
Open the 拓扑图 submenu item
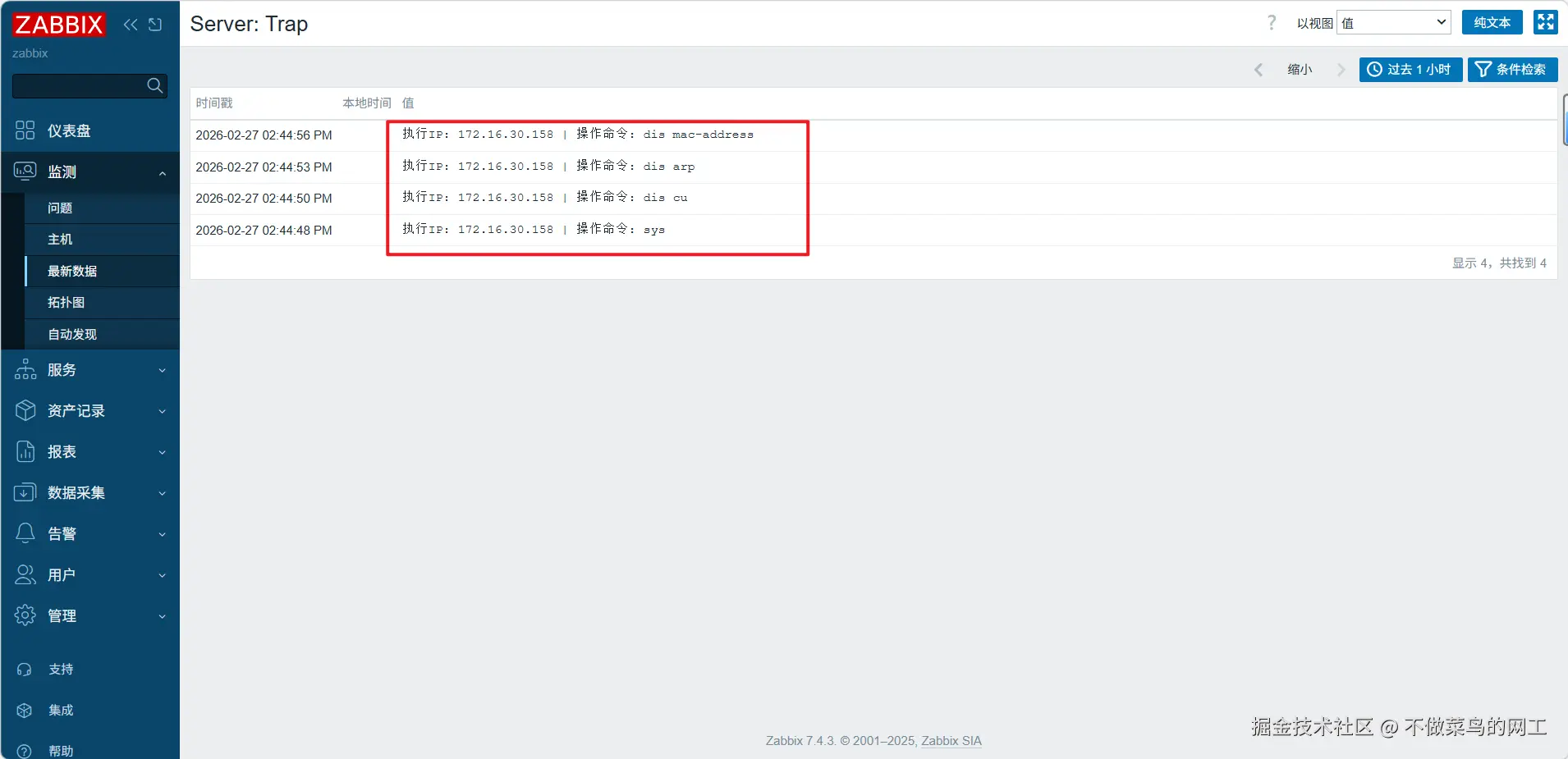click(102, 303)
